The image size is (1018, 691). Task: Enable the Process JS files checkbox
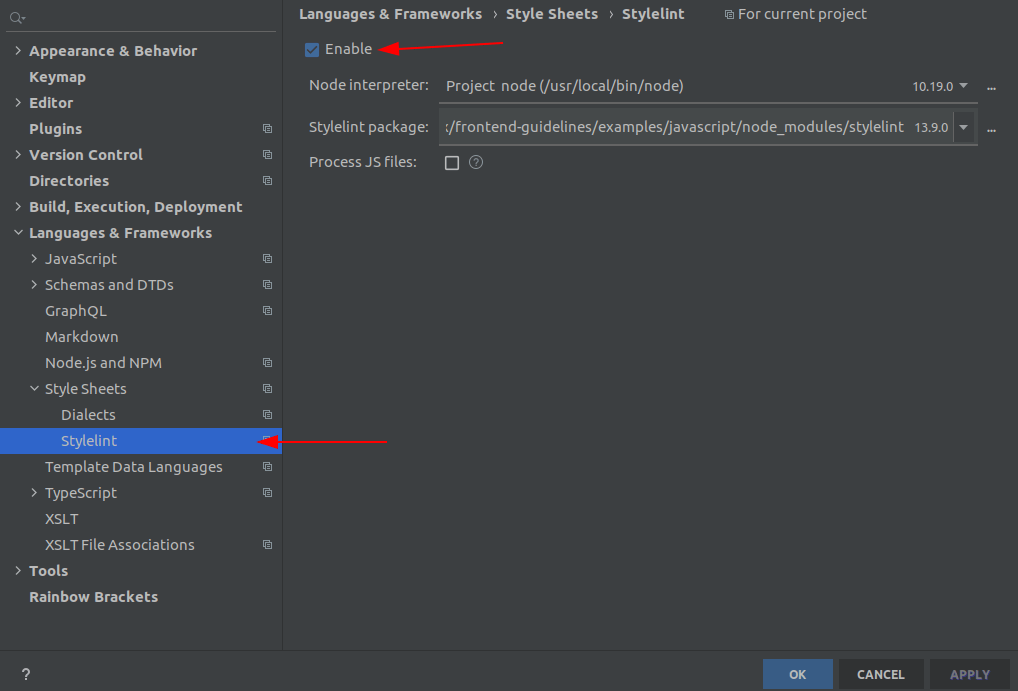(x=452, y=163)
